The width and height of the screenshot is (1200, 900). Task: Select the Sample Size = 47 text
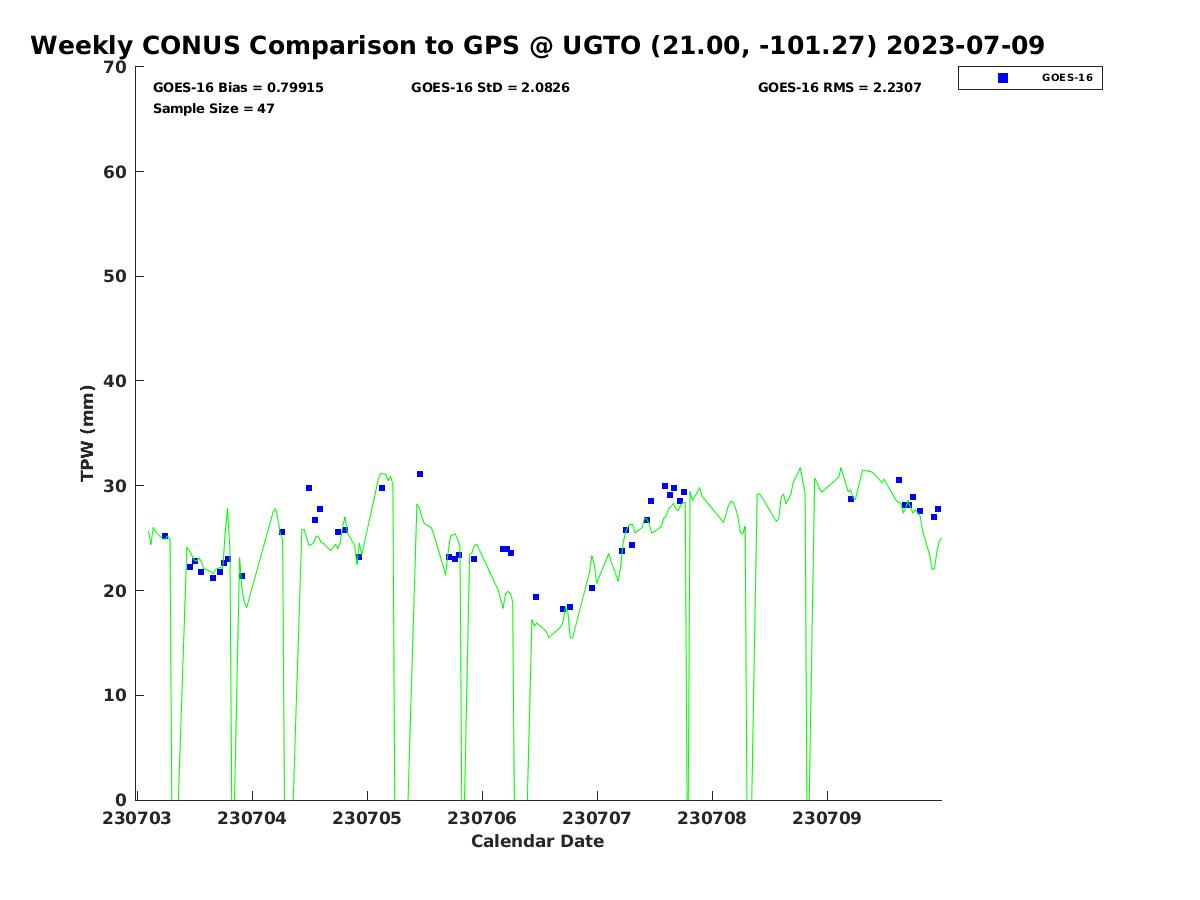point(213,108)
